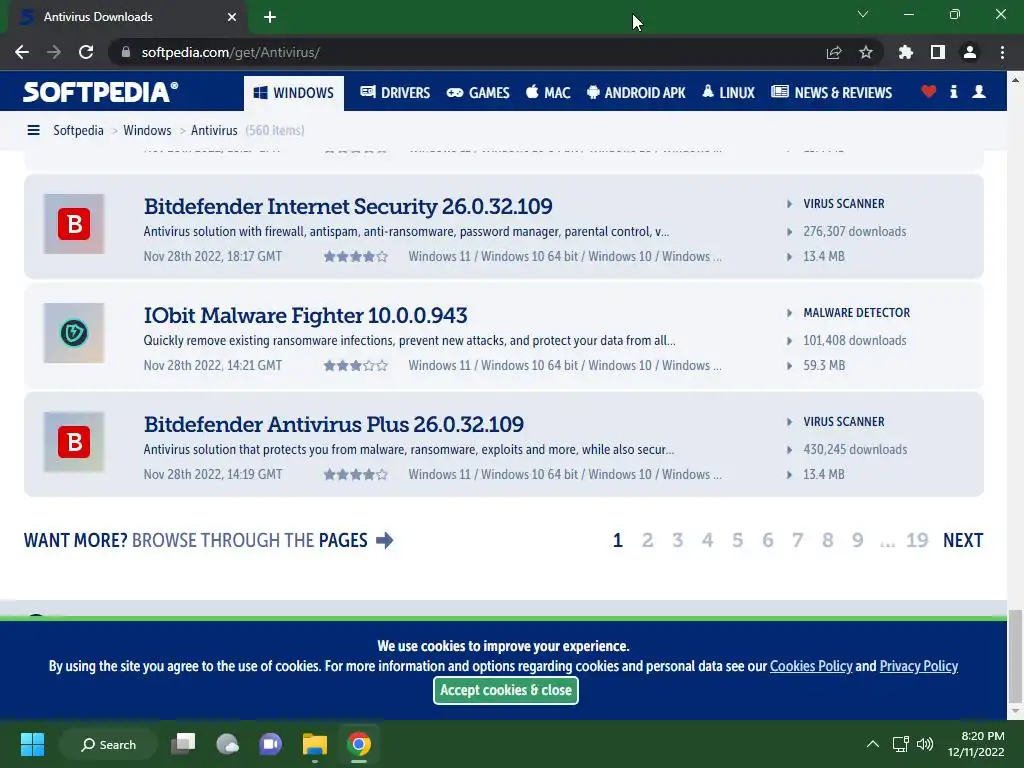Screen dimensions: 1024x768
Task: Open Task View on the taskbar
Action: click(184, 744)
